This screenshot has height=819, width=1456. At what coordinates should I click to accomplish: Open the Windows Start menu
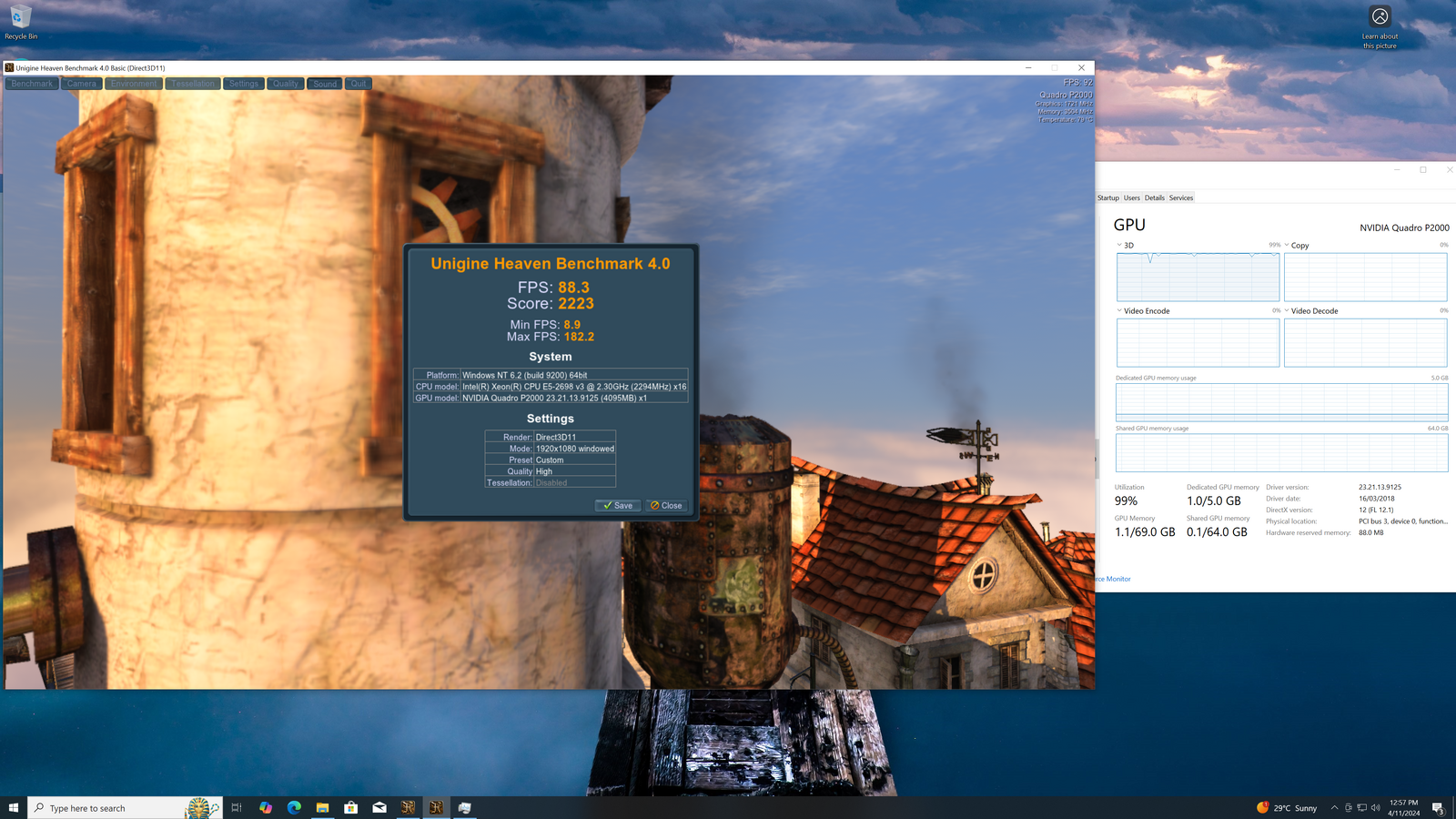point(14,807)
